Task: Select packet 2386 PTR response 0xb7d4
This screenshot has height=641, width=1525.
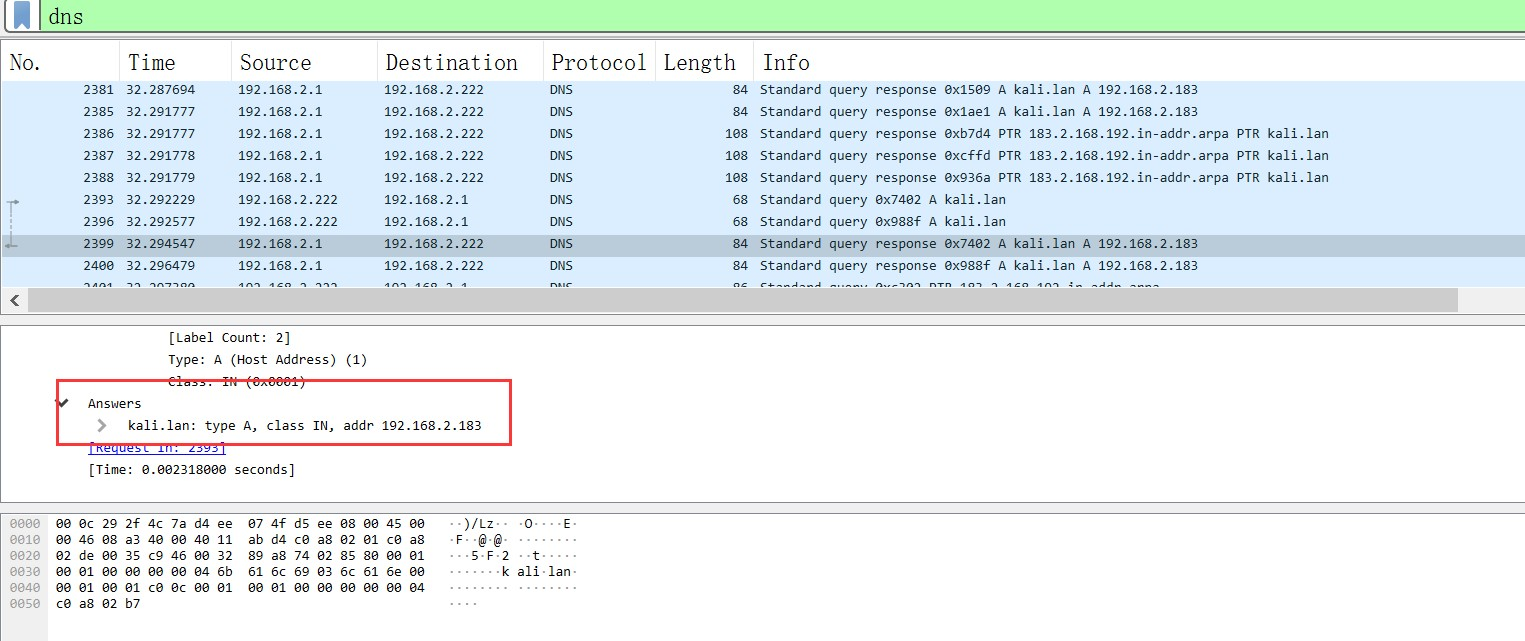Action: (763, 134)
